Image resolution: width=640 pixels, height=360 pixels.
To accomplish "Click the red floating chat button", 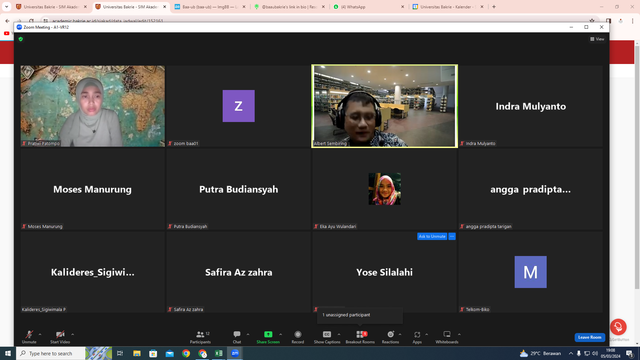I will click(618, 327).
